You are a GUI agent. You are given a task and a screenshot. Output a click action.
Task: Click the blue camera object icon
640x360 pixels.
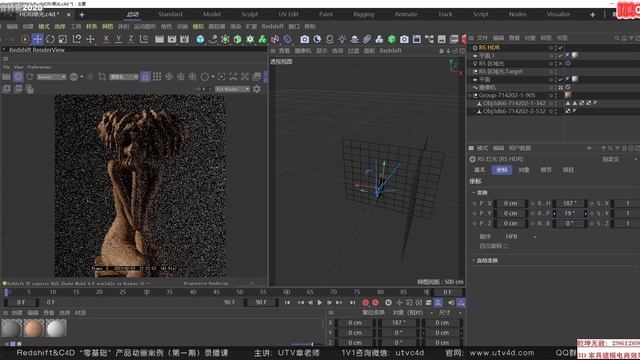pos(304,39)
